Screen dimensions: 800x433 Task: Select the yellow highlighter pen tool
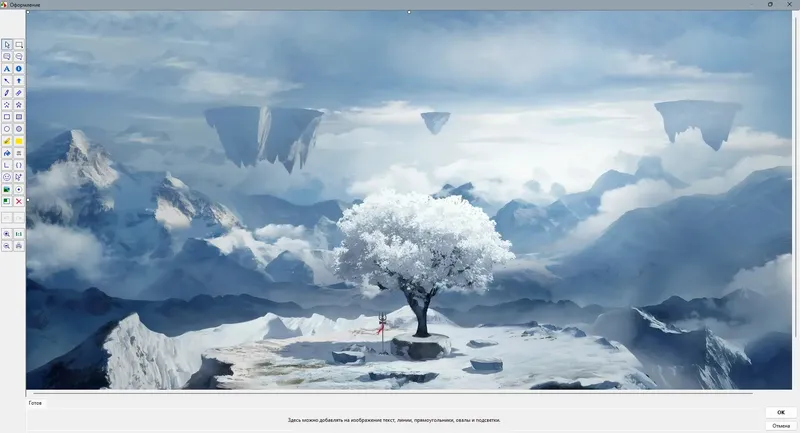[7, 141]
